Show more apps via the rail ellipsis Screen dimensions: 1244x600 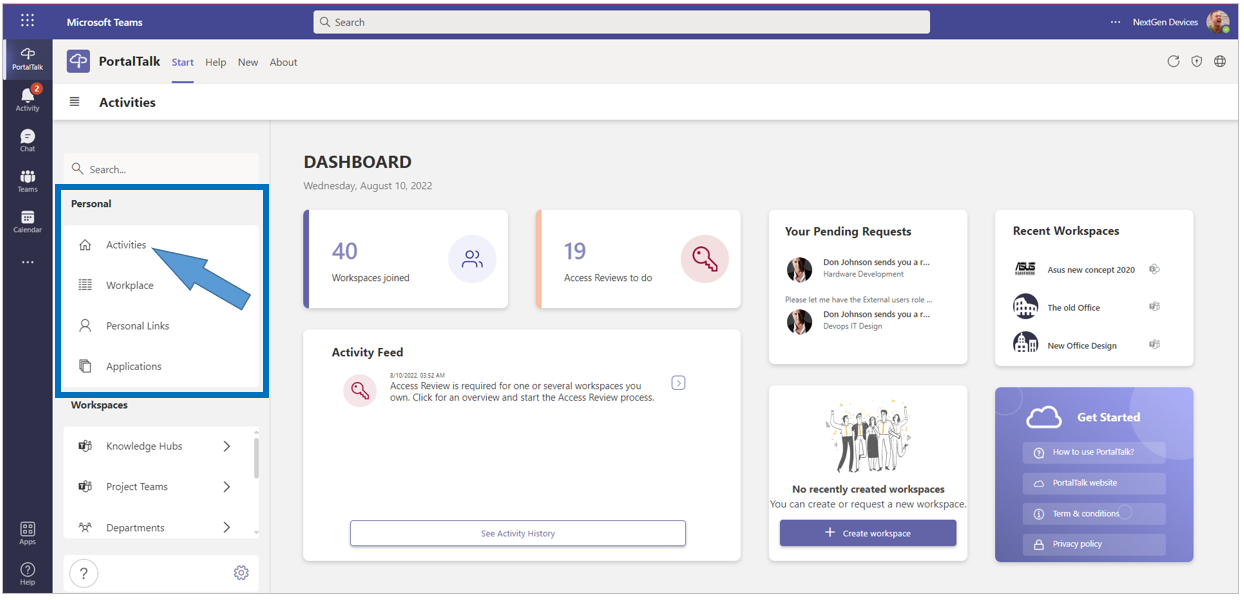pyautogui.click(x=27, y=262)
